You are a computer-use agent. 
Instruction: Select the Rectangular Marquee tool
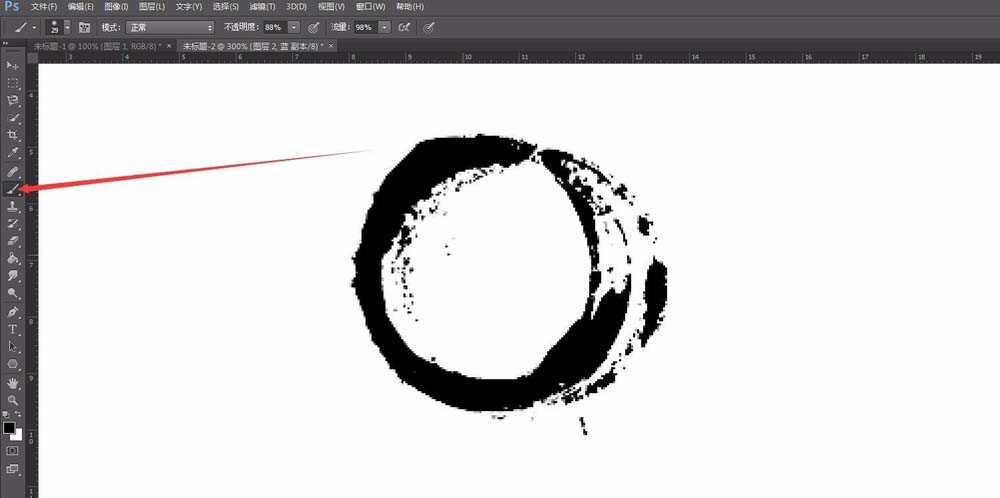(x=13, y=83)
